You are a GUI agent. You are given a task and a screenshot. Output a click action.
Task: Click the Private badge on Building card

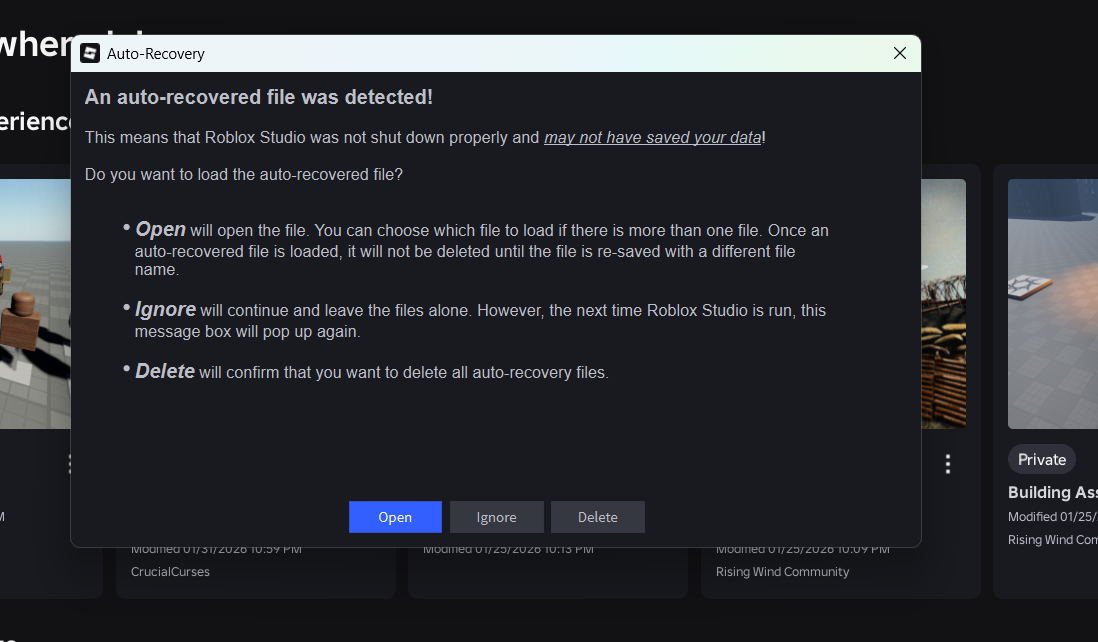click(1041, 459)
